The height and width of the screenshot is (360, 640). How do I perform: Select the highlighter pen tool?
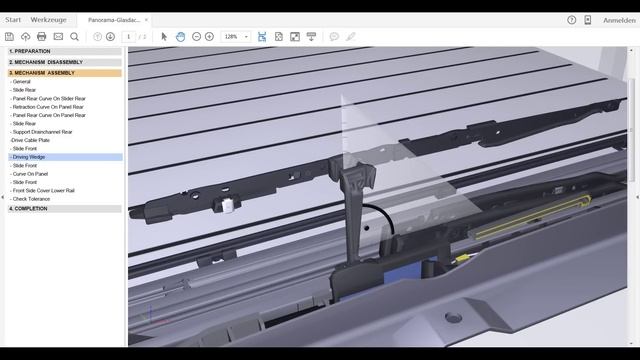coord(351,37)
